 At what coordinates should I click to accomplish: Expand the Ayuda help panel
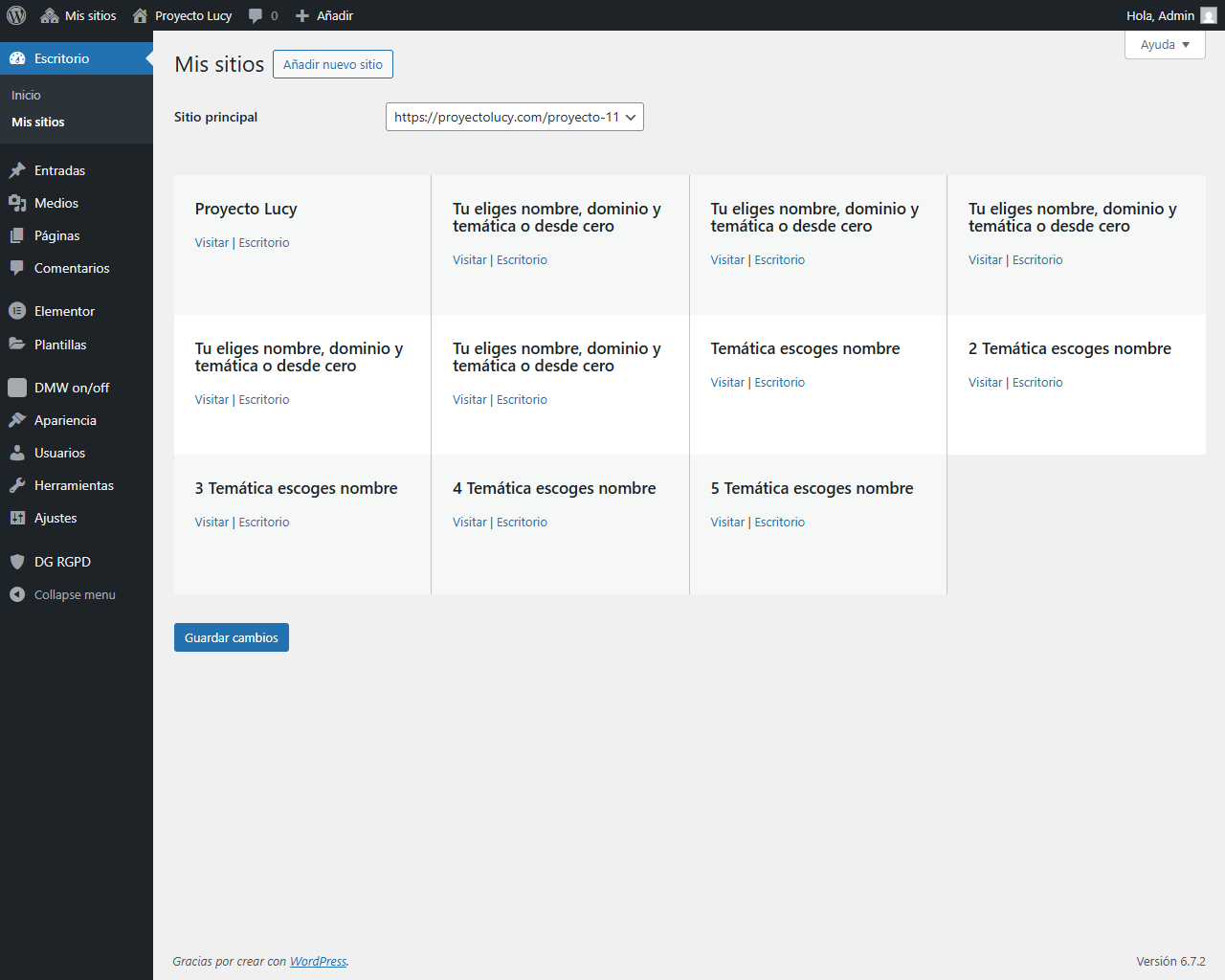(1164, 45)
